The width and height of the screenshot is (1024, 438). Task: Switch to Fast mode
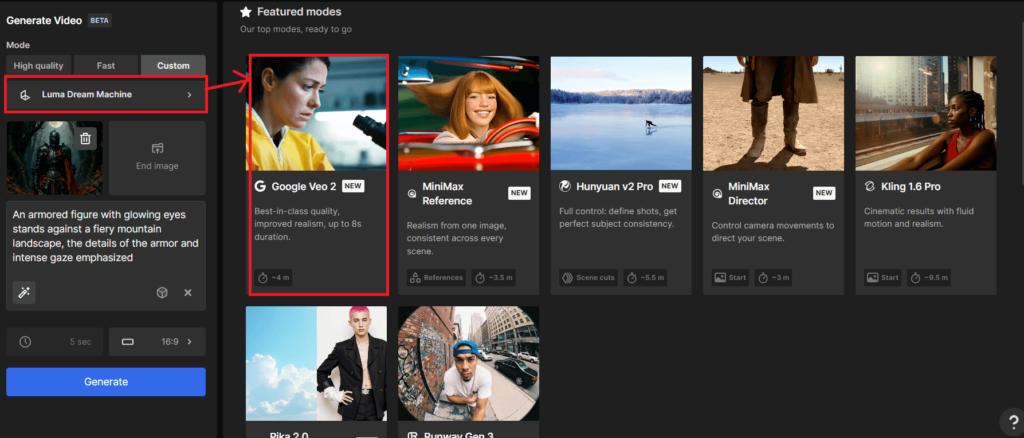tap(106, 66)
